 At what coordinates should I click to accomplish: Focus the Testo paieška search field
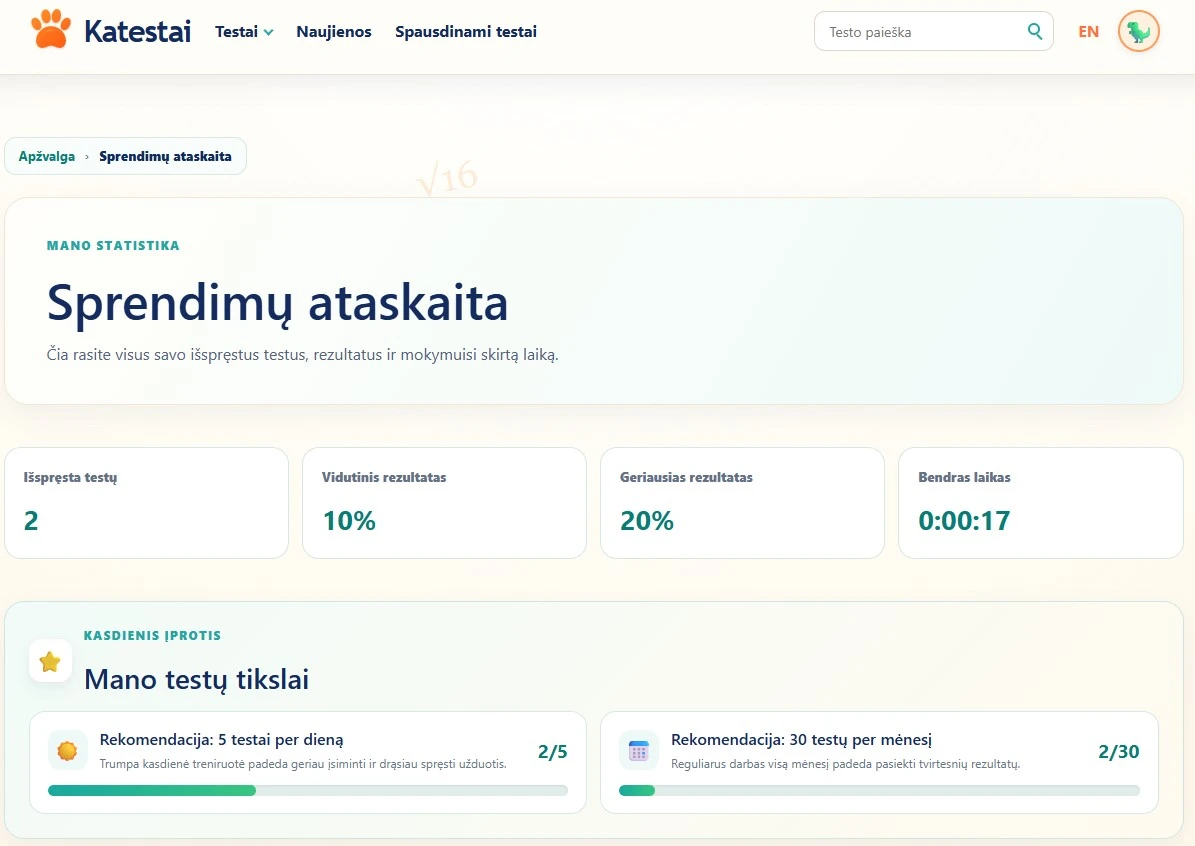coord(934,31)
